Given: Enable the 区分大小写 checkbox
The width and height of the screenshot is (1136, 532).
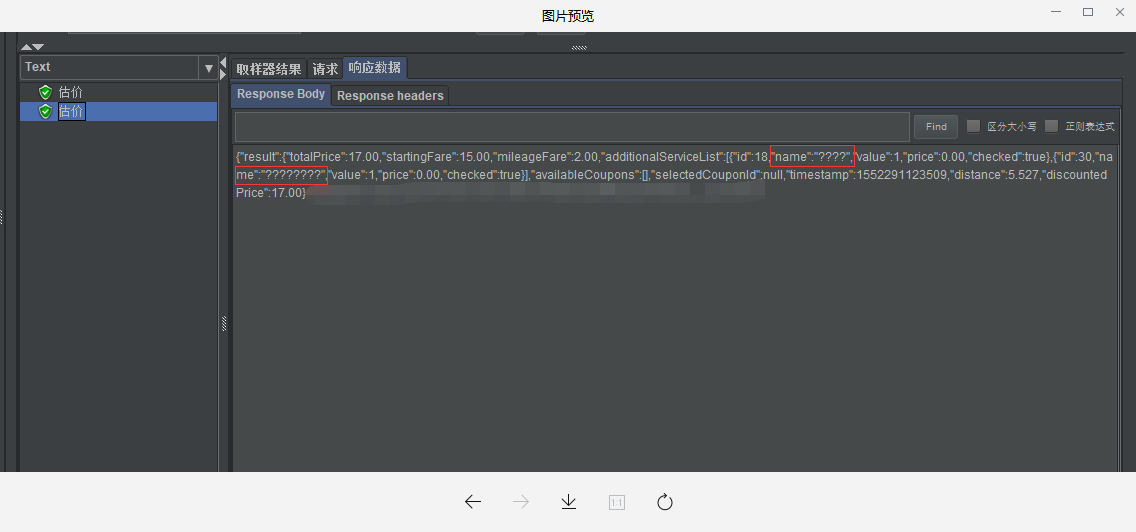Looking at the screenshot, I should [974, 126].
